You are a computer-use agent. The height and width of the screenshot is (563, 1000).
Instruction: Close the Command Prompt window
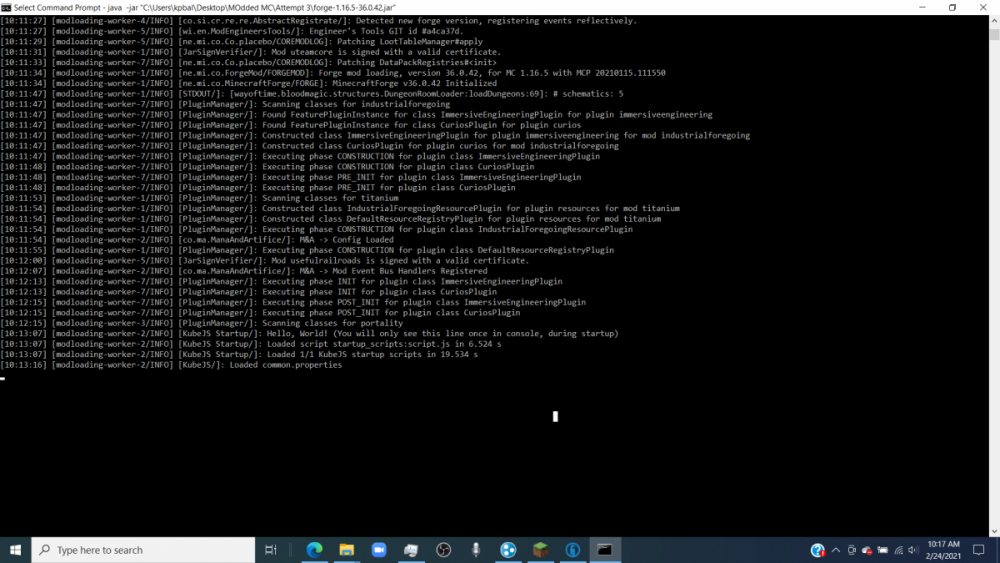click(983, 7)
